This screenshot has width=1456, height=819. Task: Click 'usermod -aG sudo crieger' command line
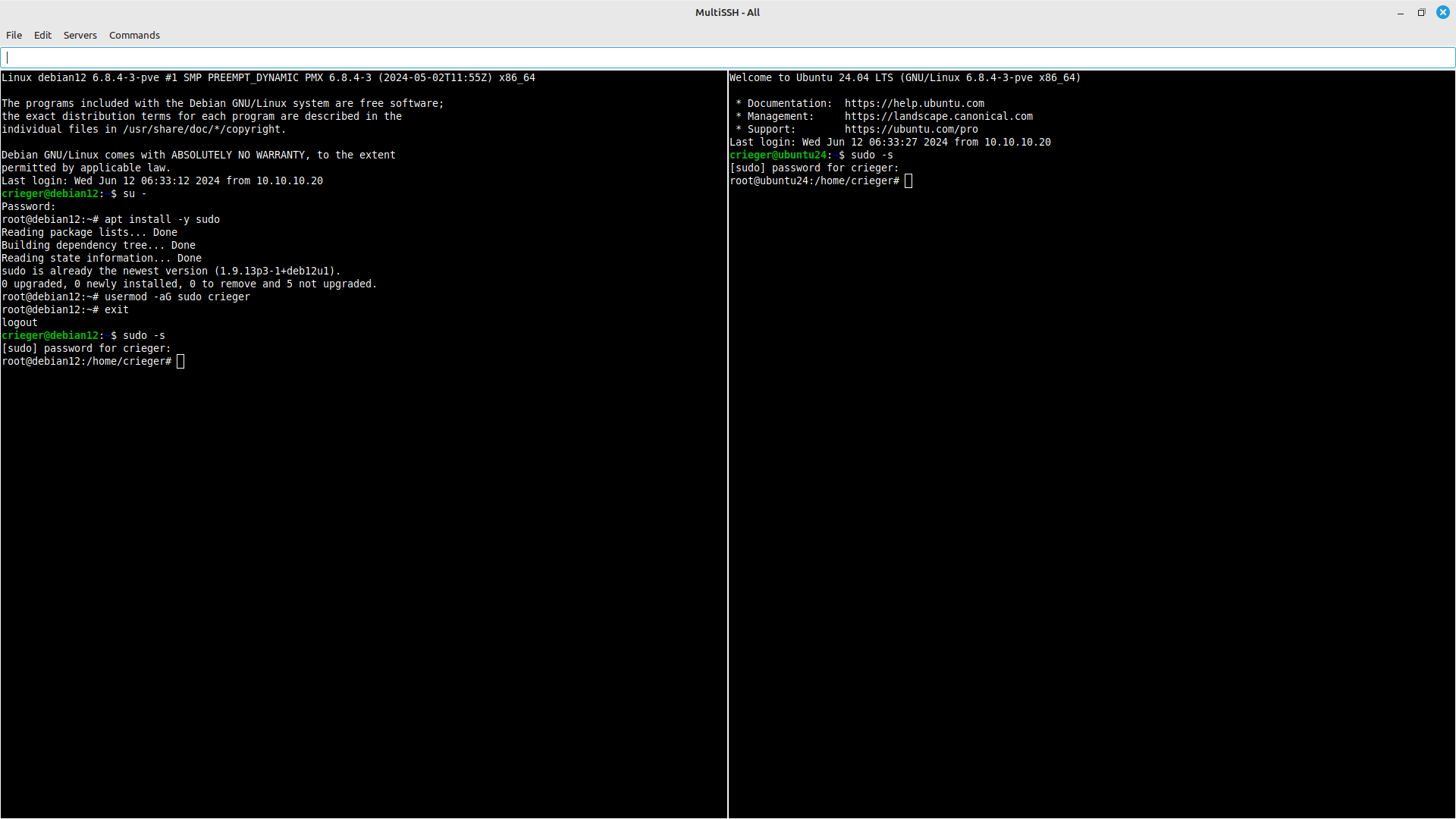[126, 297]
